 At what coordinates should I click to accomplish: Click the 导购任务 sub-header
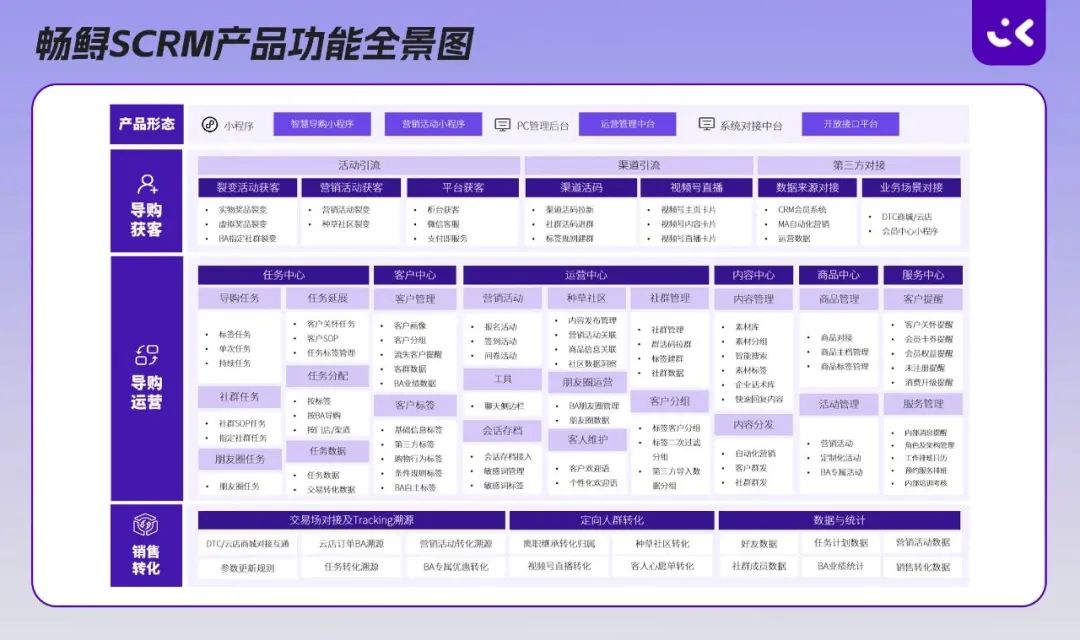click(240, 298)
